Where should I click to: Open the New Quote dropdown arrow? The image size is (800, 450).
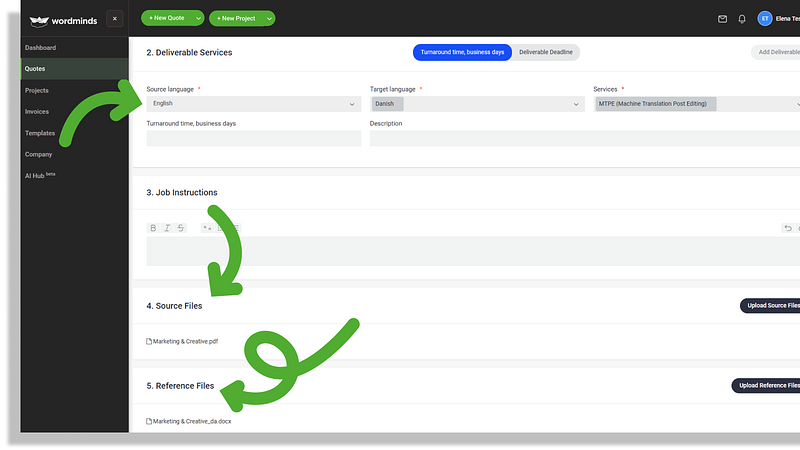[x=198, y=18]
